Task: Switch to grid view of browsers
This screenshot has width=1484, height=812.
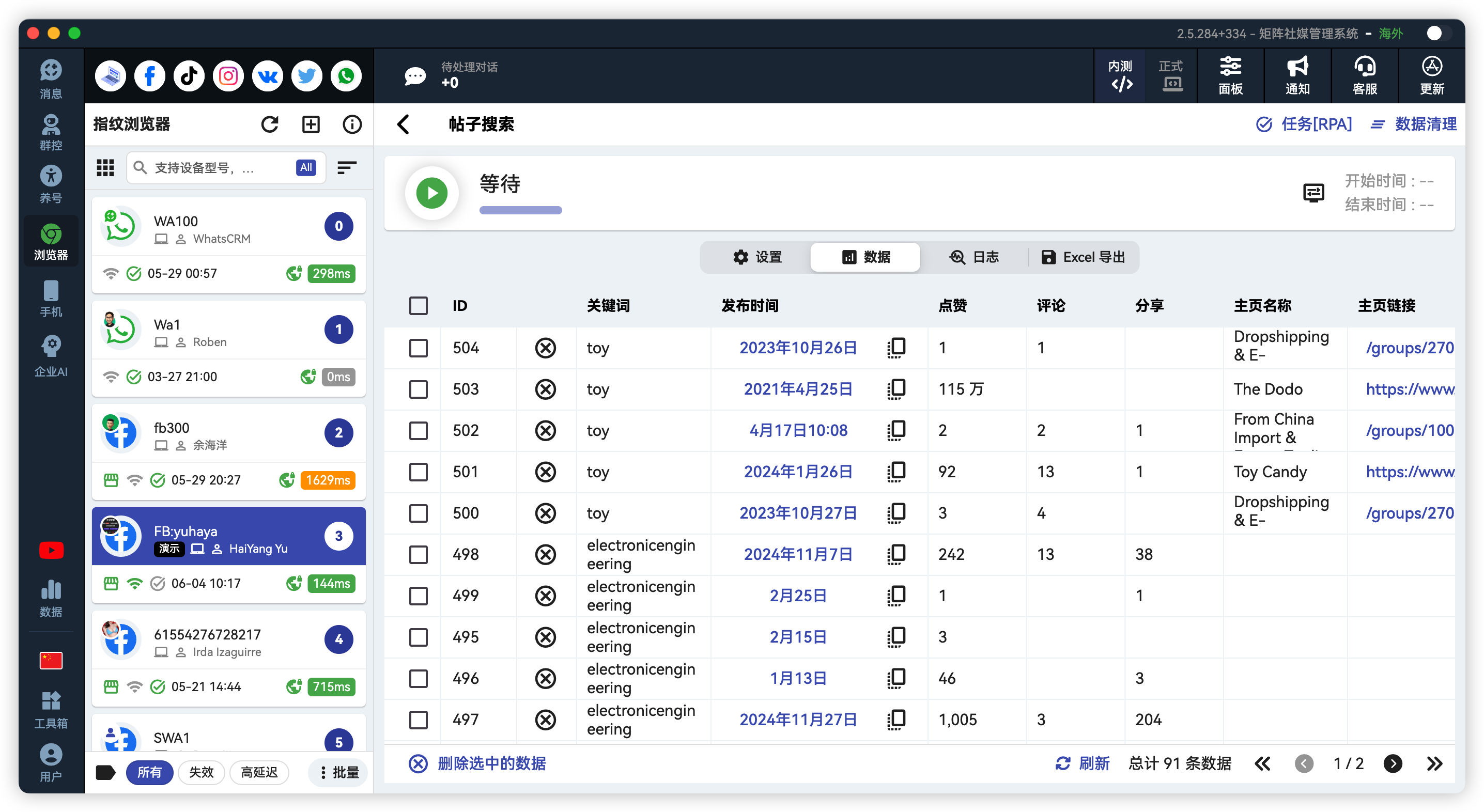Action: [x=105, y=167]
